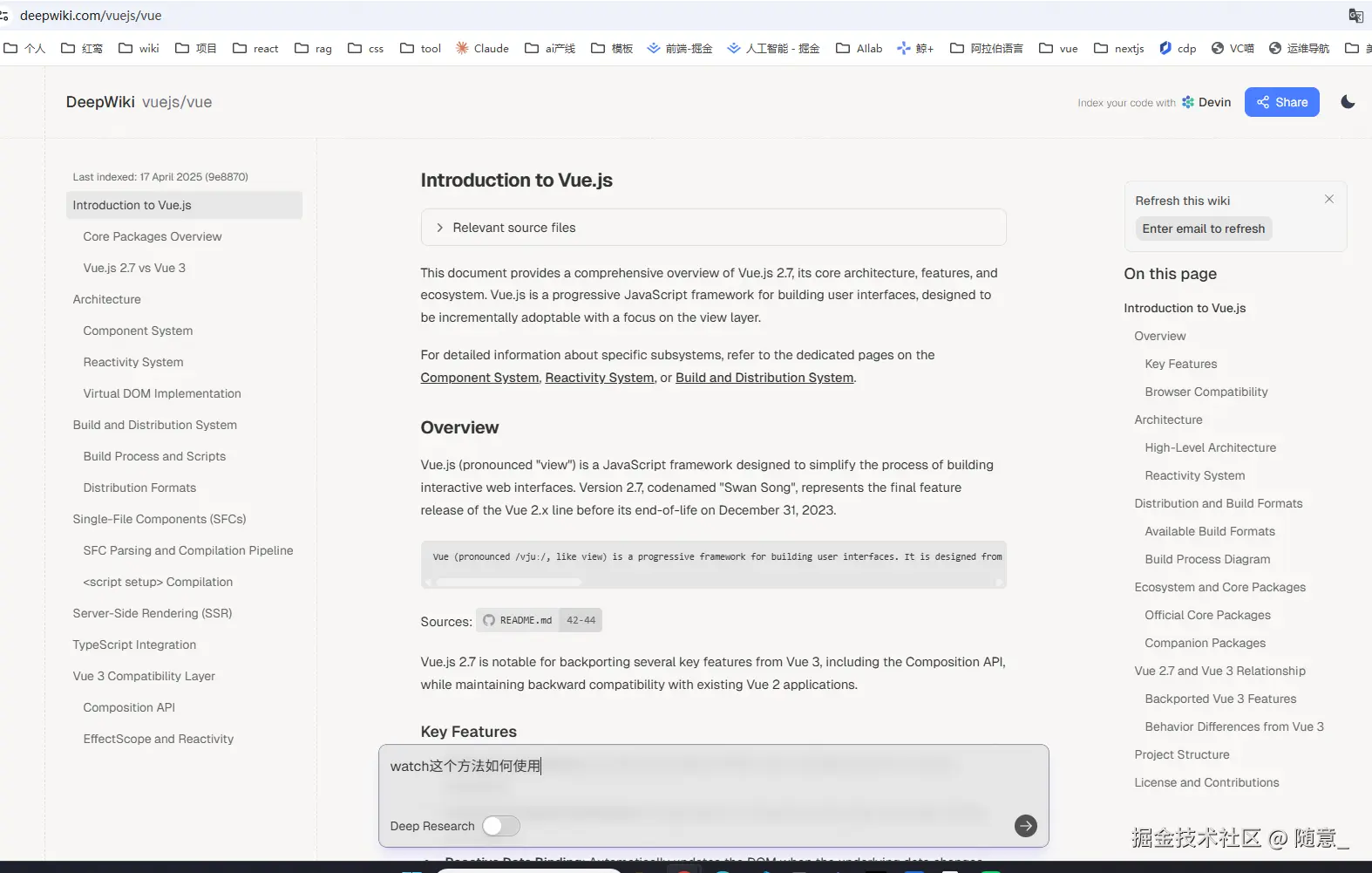Open the 模板 bookmark folder

coord(612,49)
